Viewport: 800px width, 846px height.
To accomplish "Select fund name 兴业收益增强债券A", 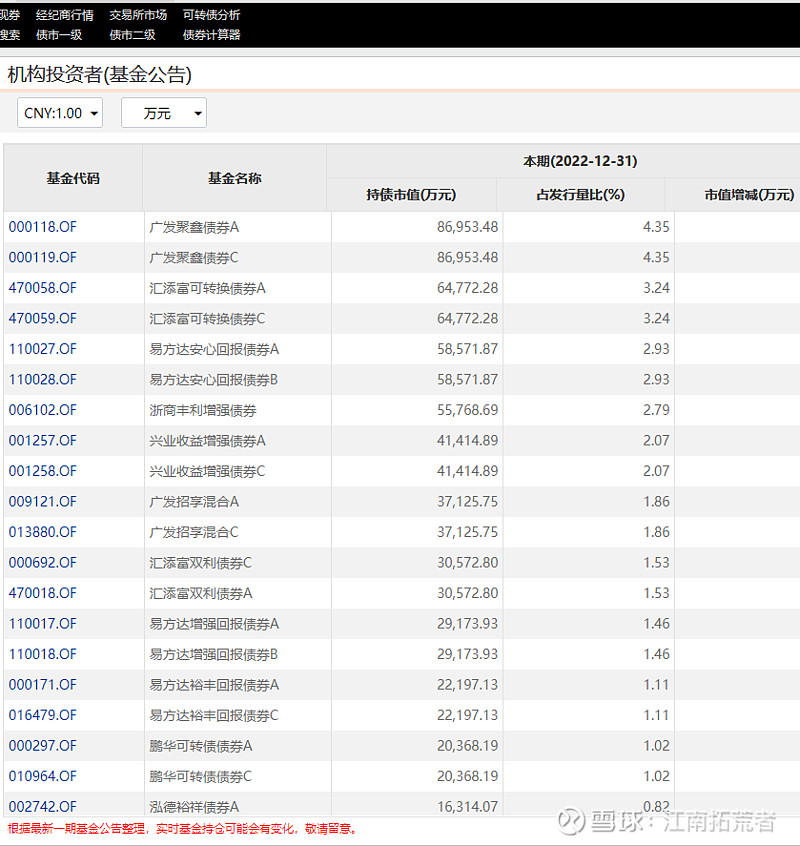I will (208, 440).
